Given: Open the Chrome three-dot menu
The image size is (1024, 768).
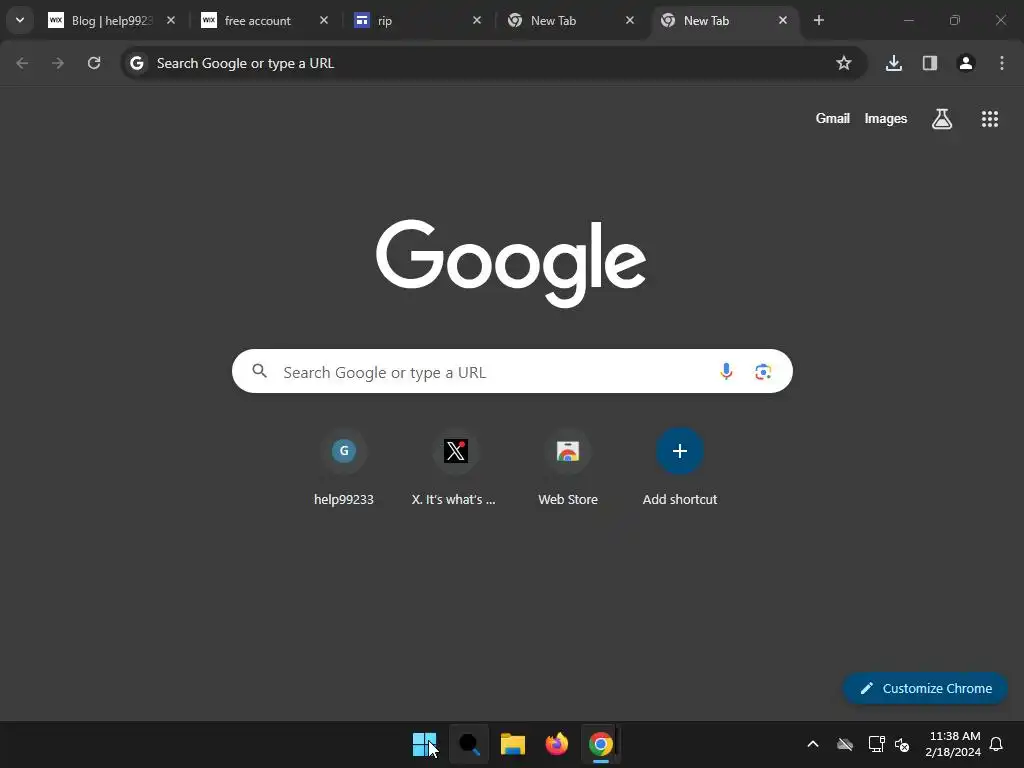Looking at the screenshot, I should click(1001, 63).
